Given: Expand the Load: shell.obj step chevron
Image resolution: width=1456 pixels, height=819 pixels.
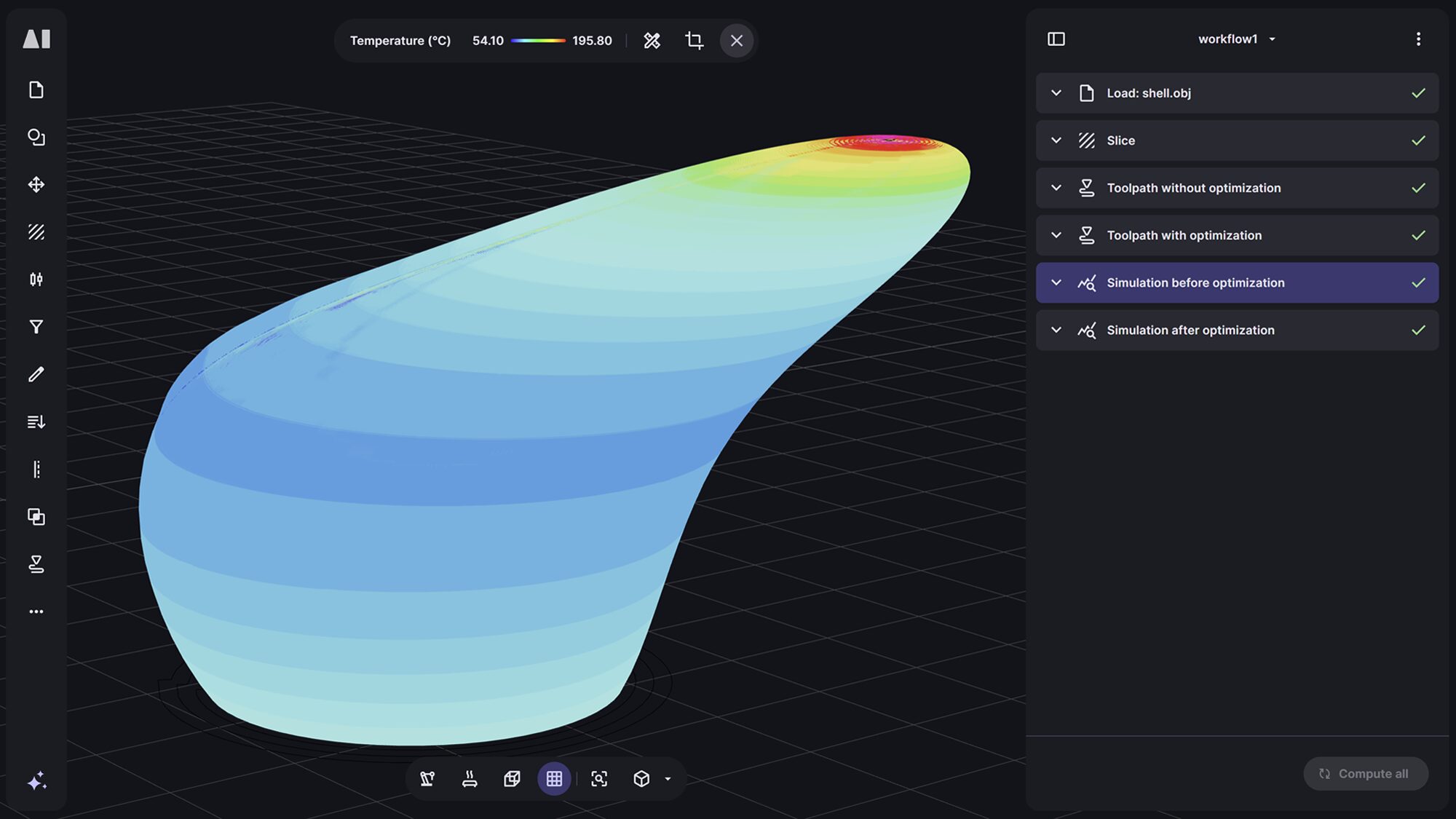Looking at the screenshot, I should (1056, 93).
